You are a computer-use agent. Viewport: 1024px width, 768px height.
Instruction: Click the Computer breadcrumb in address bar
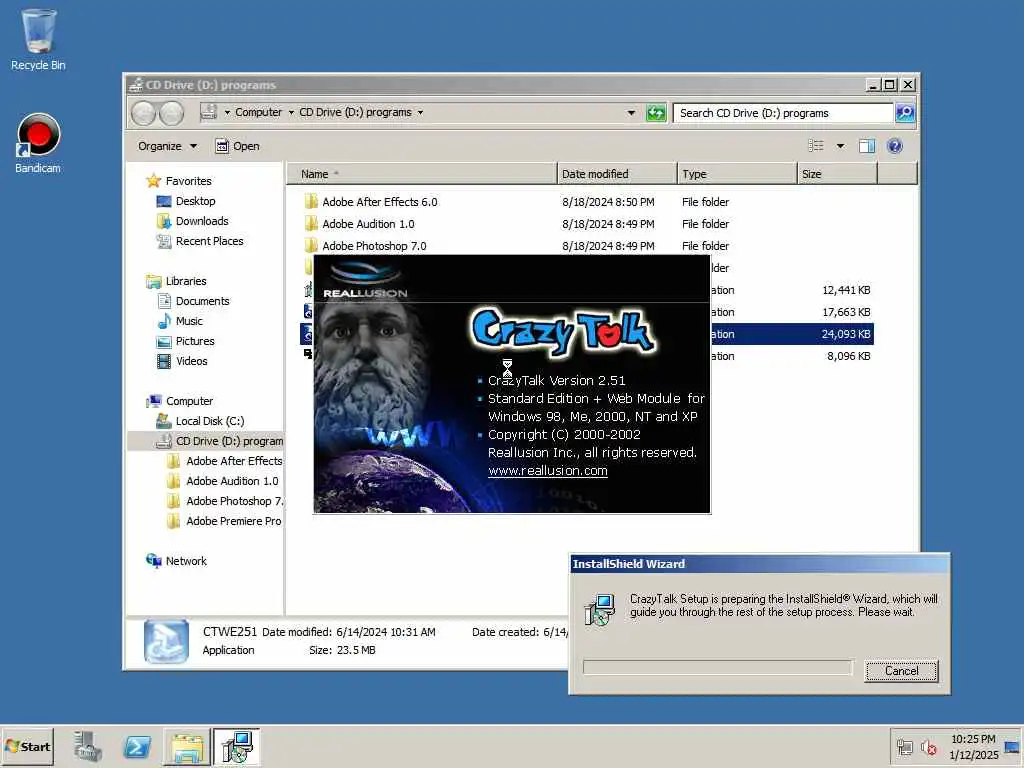tap(259, 112)
